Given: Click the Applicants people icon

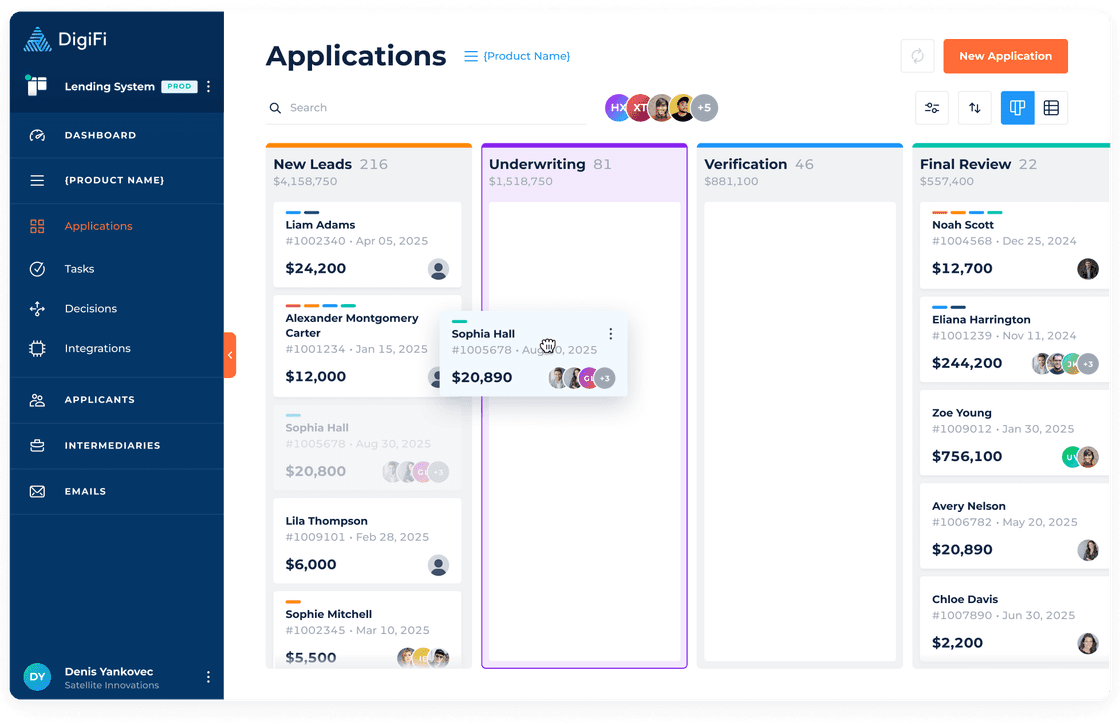Looking at the screenshot, I should pyautogui.click(x=36, y=400).
